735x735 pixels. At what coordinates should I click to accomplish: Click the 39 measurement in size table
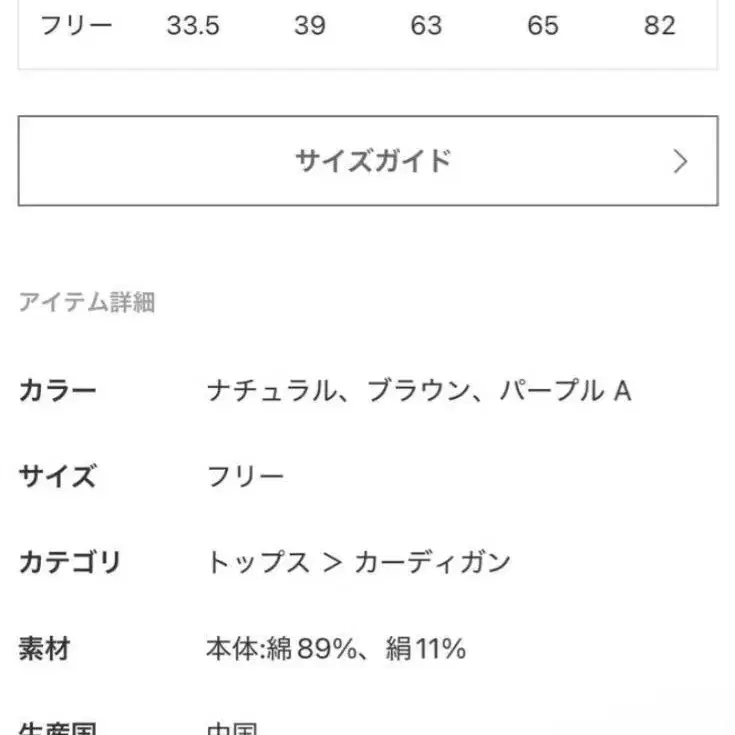309,26
